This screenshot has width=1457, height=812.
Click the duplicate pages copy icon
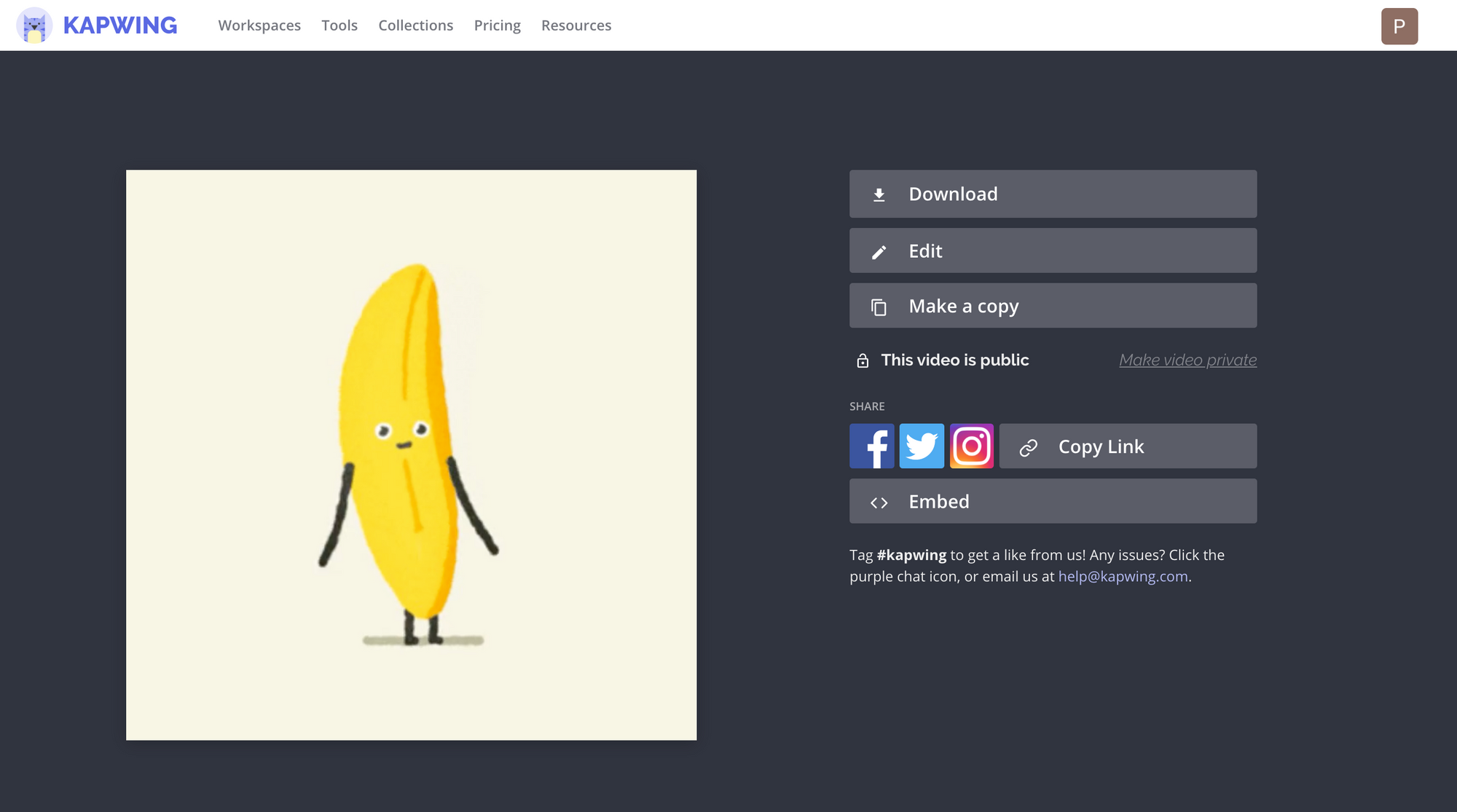pos(879,307)
